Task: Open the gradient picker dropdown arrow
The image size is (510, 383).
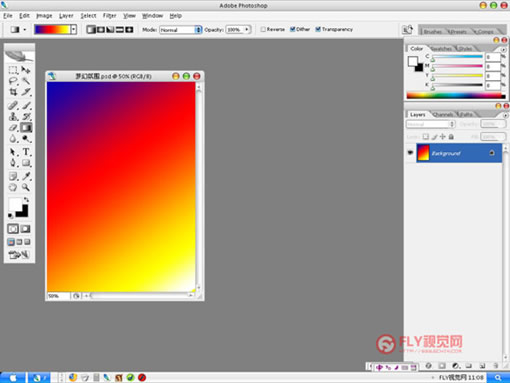Action: click(74, 29)
